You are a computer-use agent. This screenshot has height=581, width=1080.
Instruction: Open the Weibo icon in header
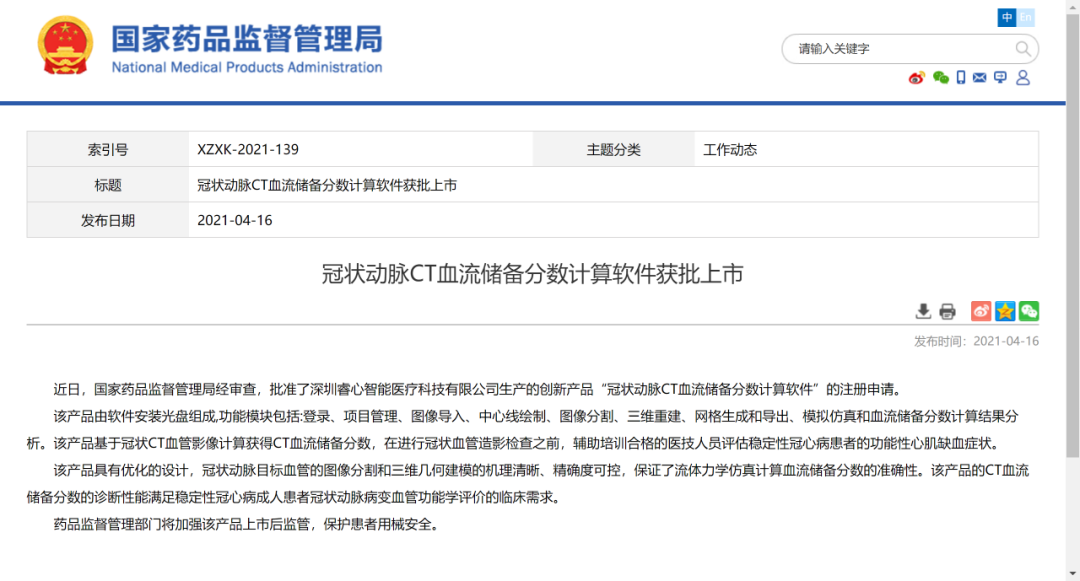pyautogui.click(x=916, y=78)
